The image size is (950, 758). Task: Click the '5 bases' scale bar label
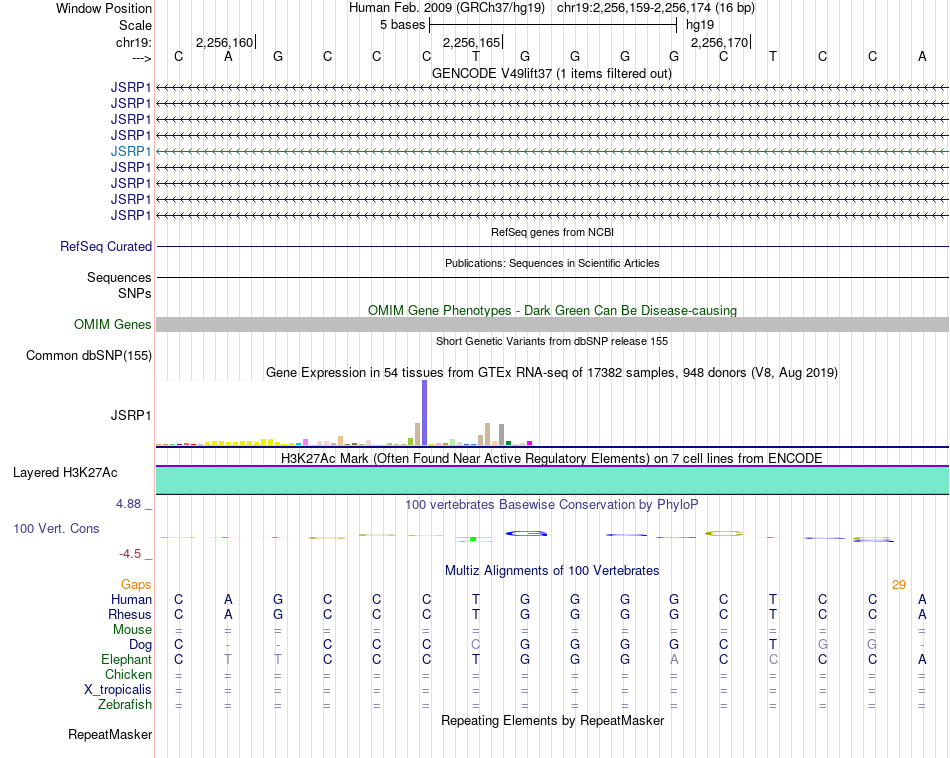[x=402, y=25]
